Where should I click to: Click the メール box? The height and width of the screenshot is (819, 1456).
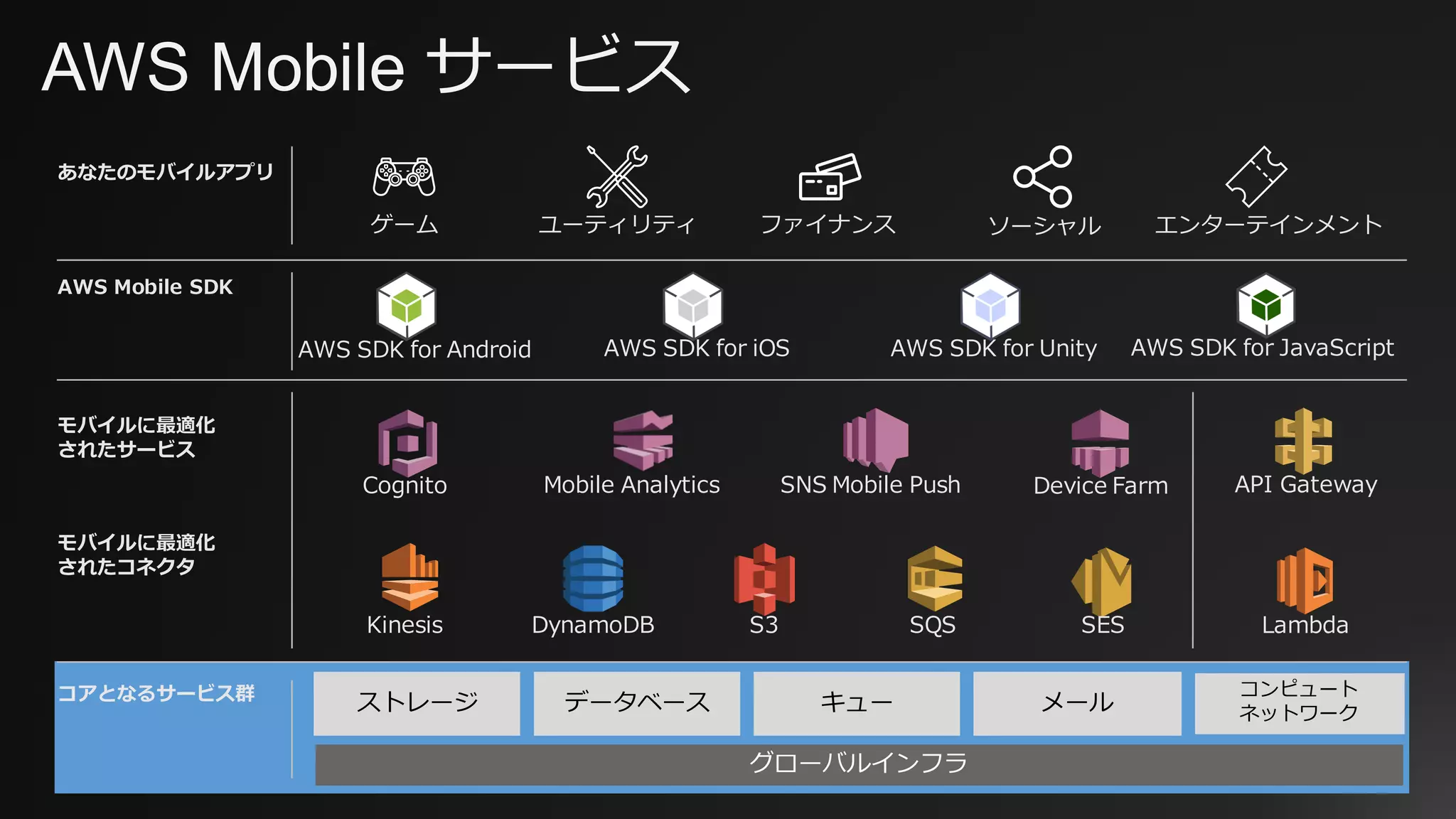[1077, 703]
